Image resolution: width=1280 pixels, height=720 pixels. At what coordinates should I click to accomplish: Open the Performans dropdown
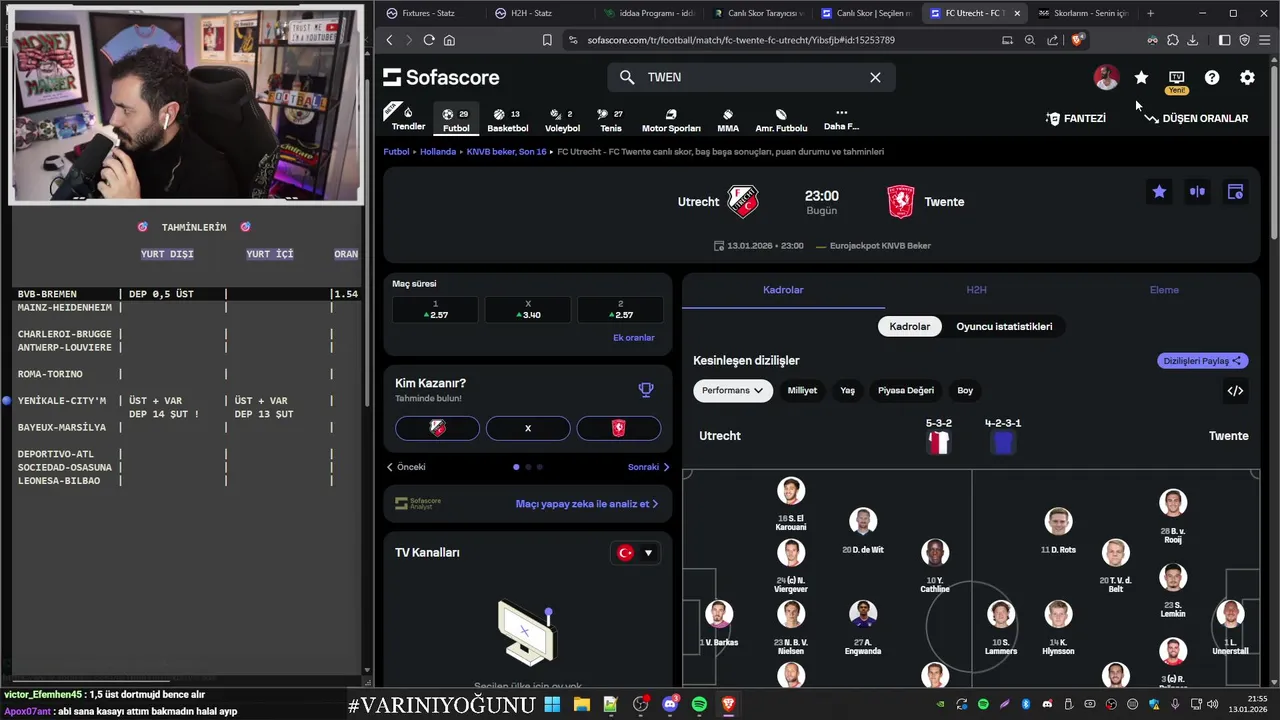point(733,391)
